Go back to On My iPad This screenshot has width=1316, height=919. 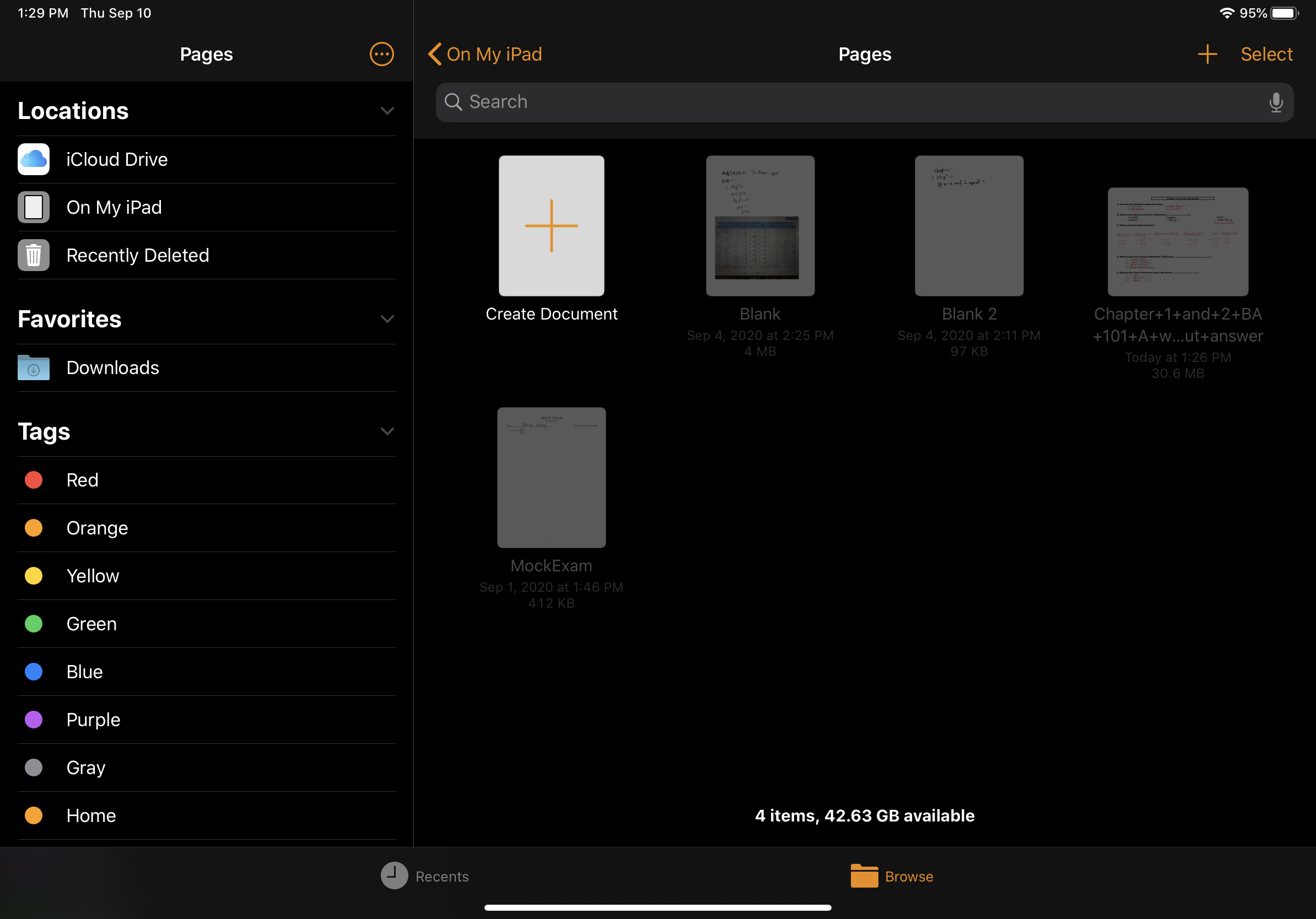click(x=485, y=54)
